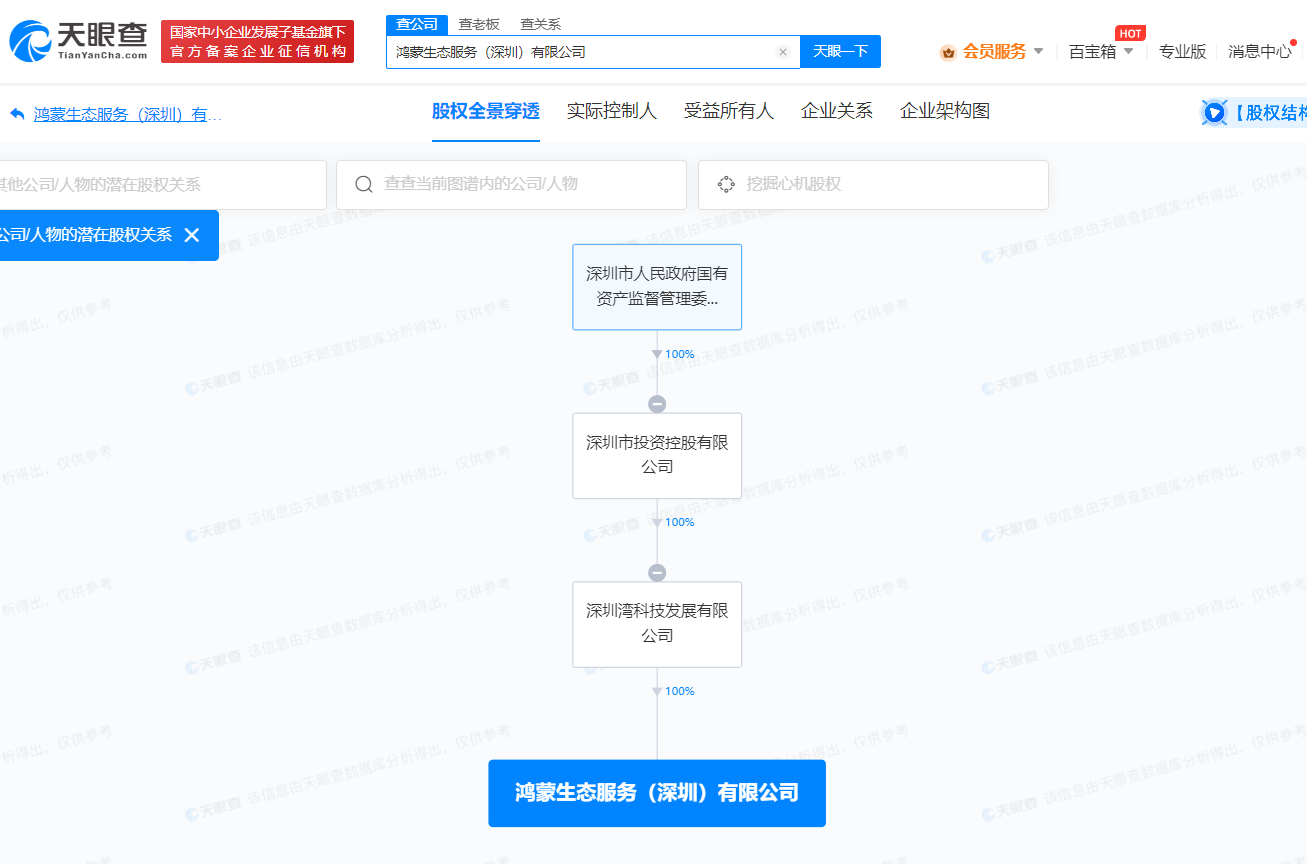This screenshot has width=1307, height=864.
Task: Click the 查查当前图谱内的公司/人物 search field
Action: click(x=511, y=185)
